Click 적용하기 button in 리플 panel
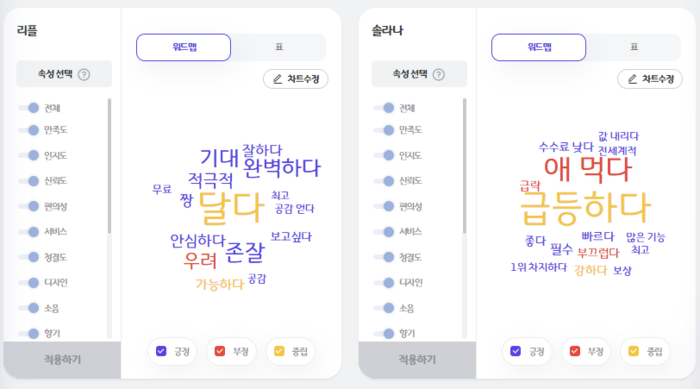700x389 pixels. coord(62,360)
